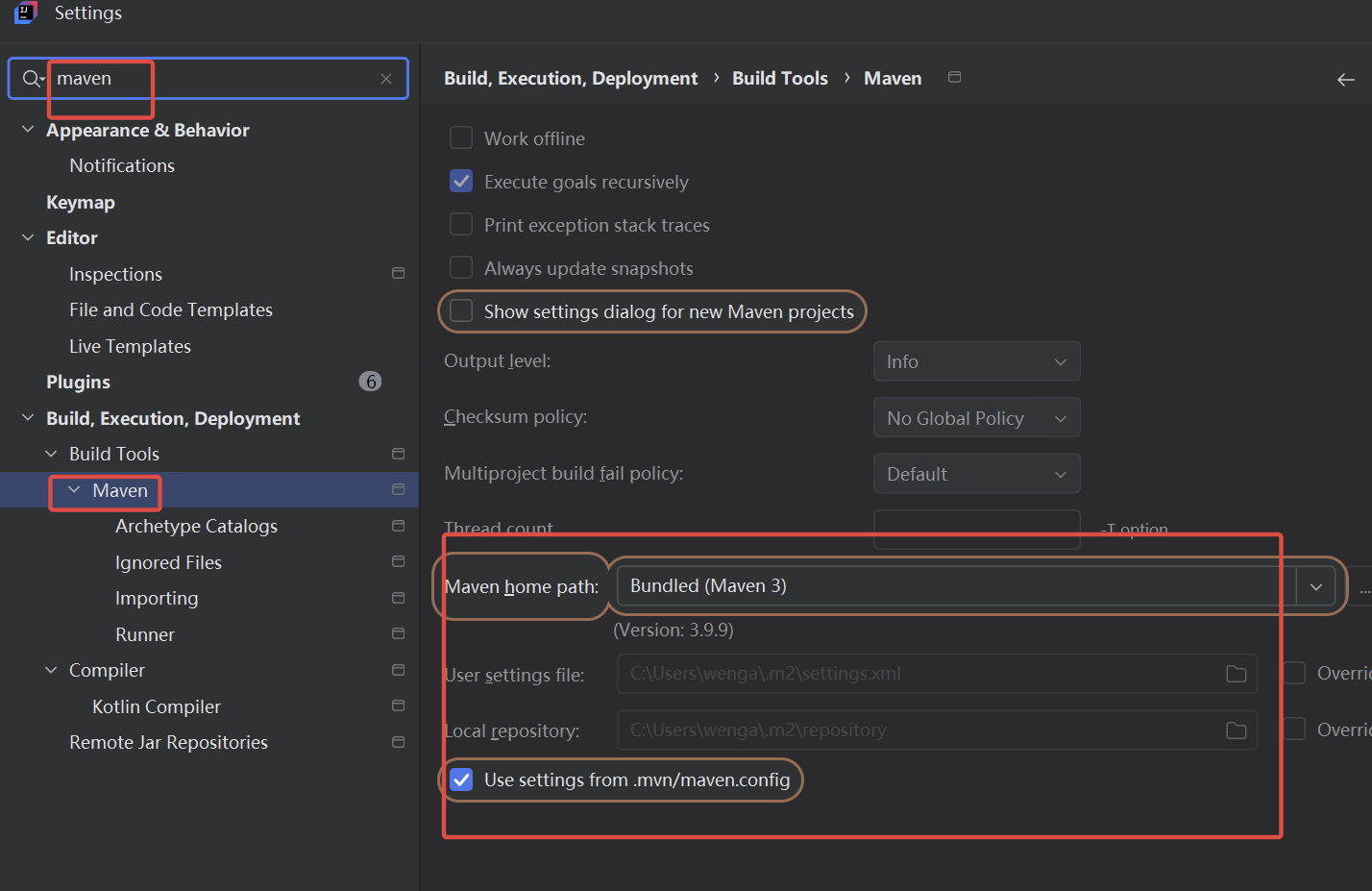Tick Override checkbox for User settings file

(1294, 673)
